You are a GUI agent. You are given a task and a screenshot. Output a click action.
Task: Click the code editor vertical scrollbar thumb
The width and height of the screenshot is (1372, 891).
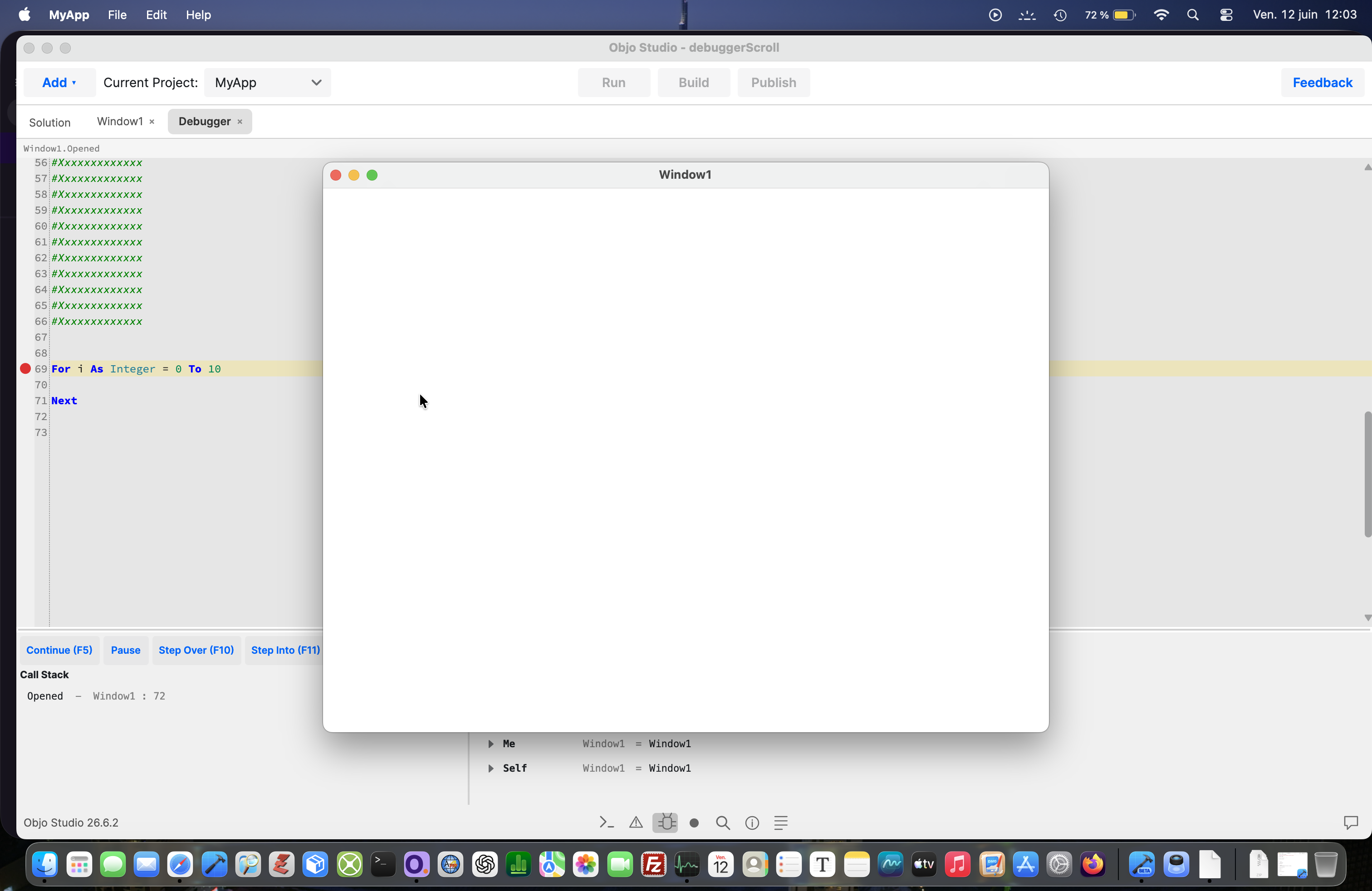tap(1368, 475)
